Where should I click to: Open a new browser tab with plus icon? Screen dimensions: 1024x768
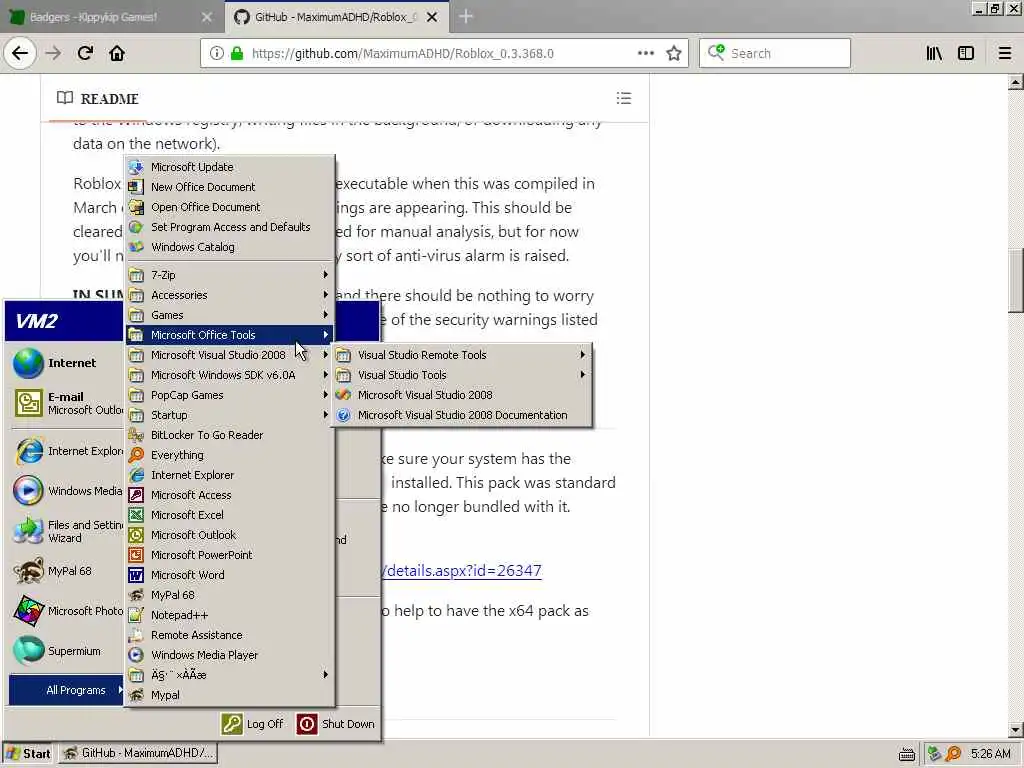[x=466, y=16]
